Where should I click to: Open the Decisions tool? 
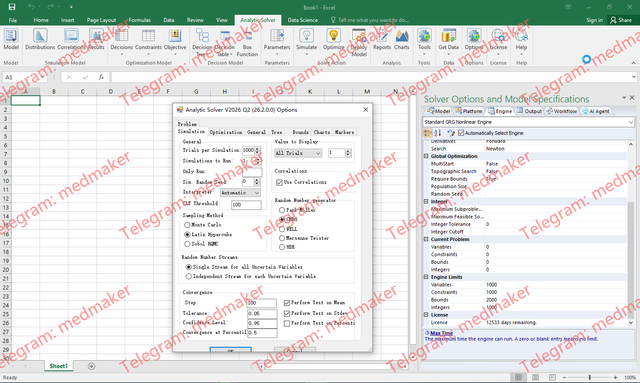tap(122, 36)
